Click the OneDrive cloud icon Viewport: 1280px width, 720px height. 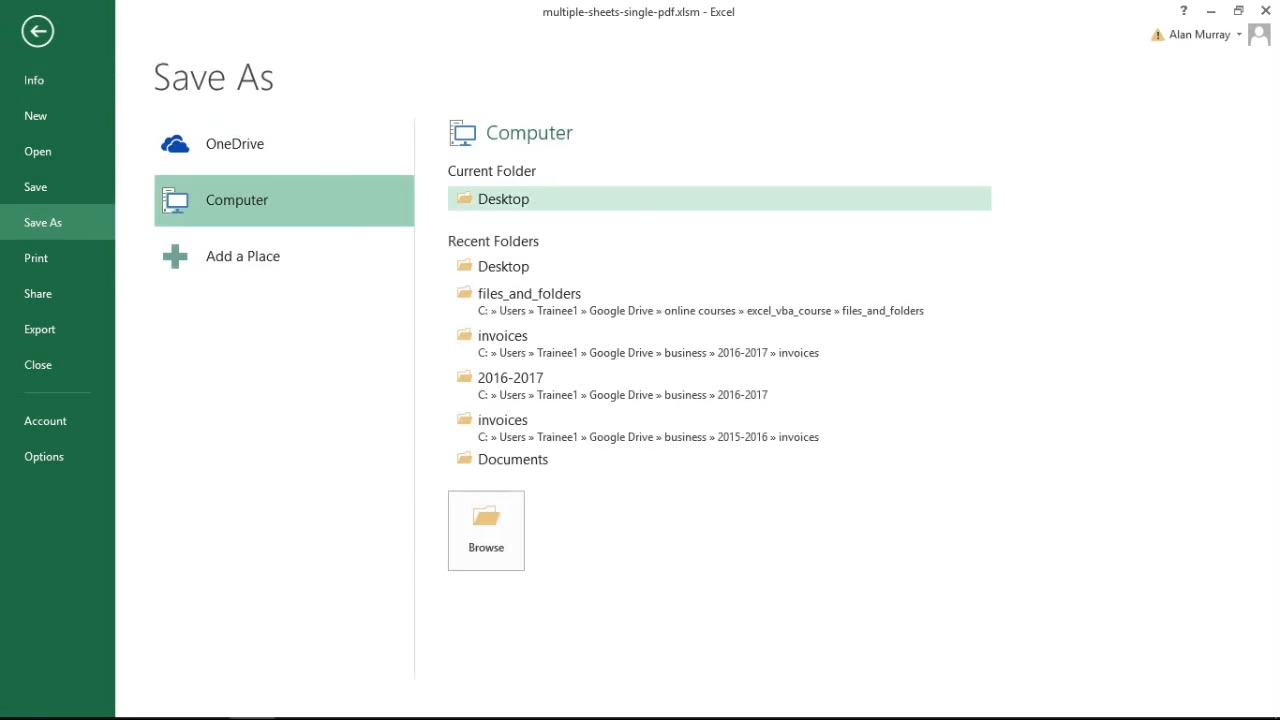click(x=175, y=144)
